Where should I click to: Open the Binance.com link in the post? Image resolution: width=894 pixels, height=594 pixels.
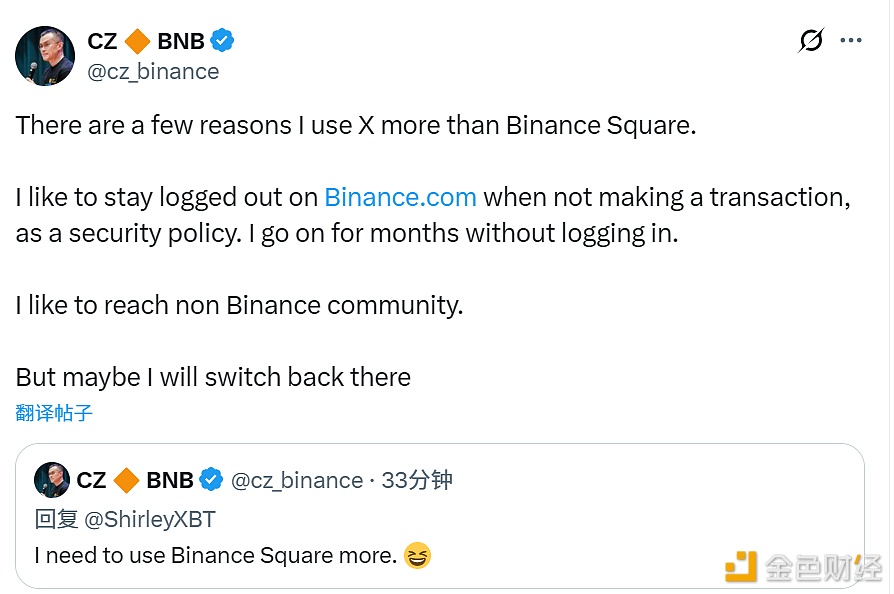click(400, 197)
